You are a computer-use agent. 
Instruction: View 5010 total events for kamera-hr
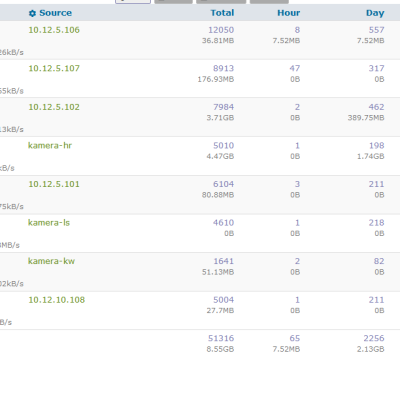[224, 145]
